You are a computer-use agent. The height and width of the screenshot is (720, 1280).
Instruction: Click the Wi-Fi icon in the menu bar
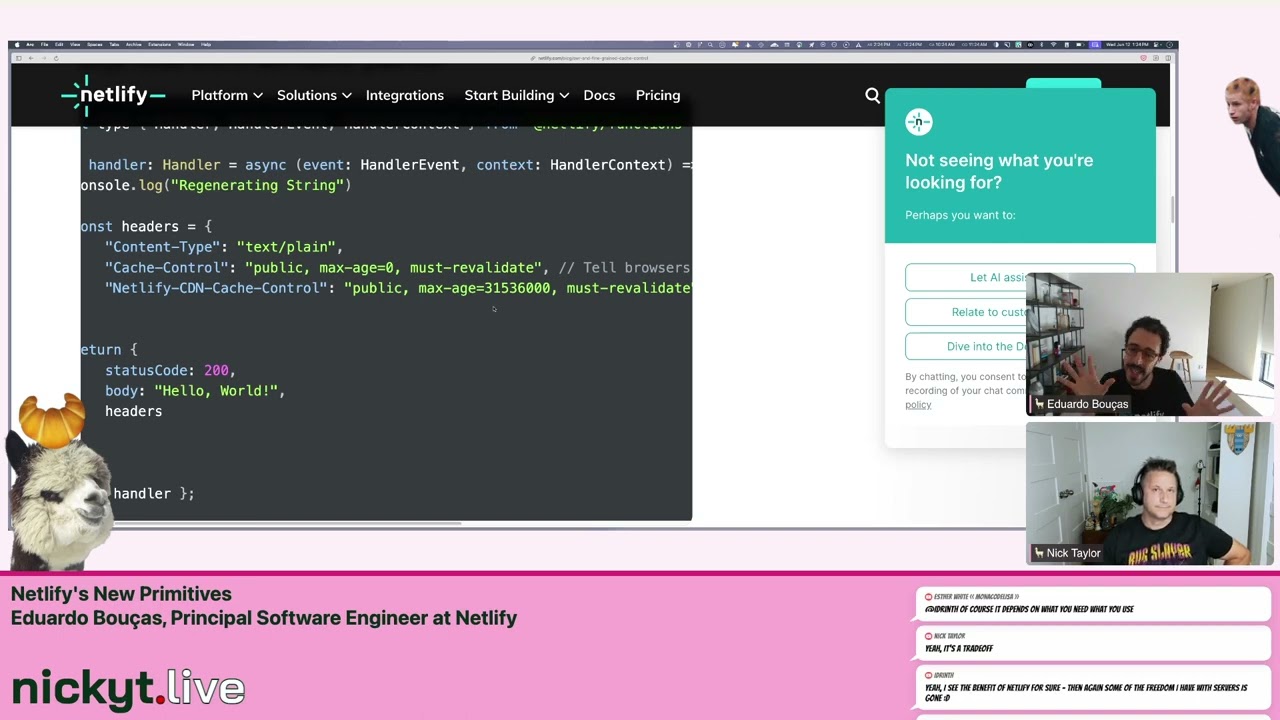(1053, 44)
